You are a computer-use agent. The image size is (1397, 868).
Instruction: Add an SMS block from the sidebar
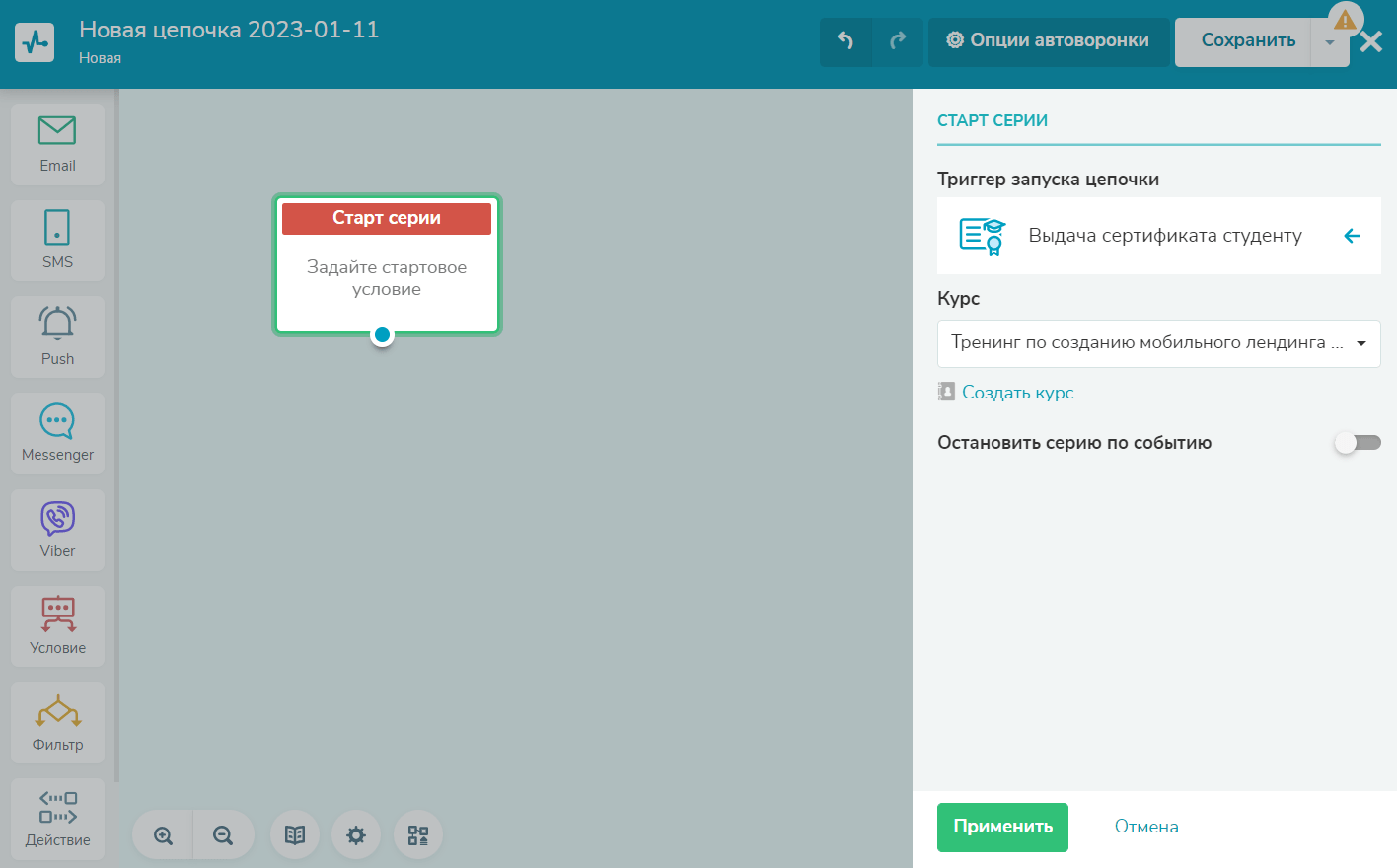57,241
